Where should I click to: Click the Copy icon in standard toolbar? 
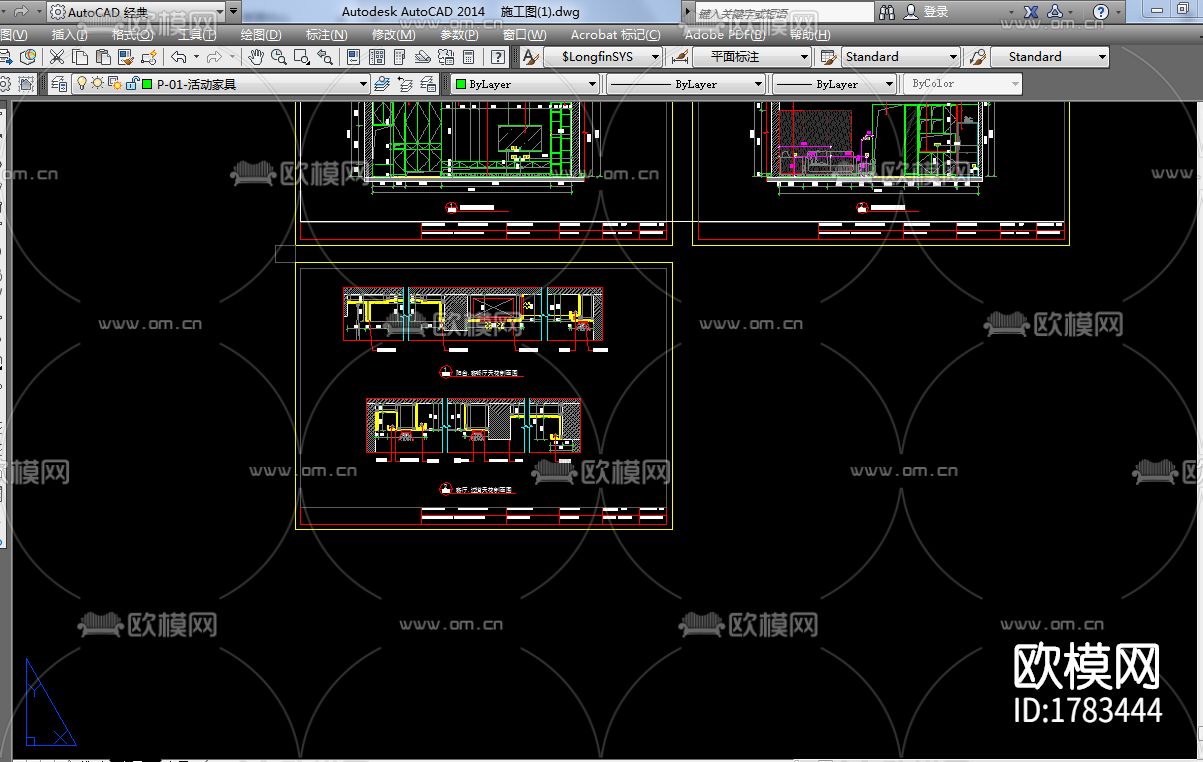[x=80, y=57]
